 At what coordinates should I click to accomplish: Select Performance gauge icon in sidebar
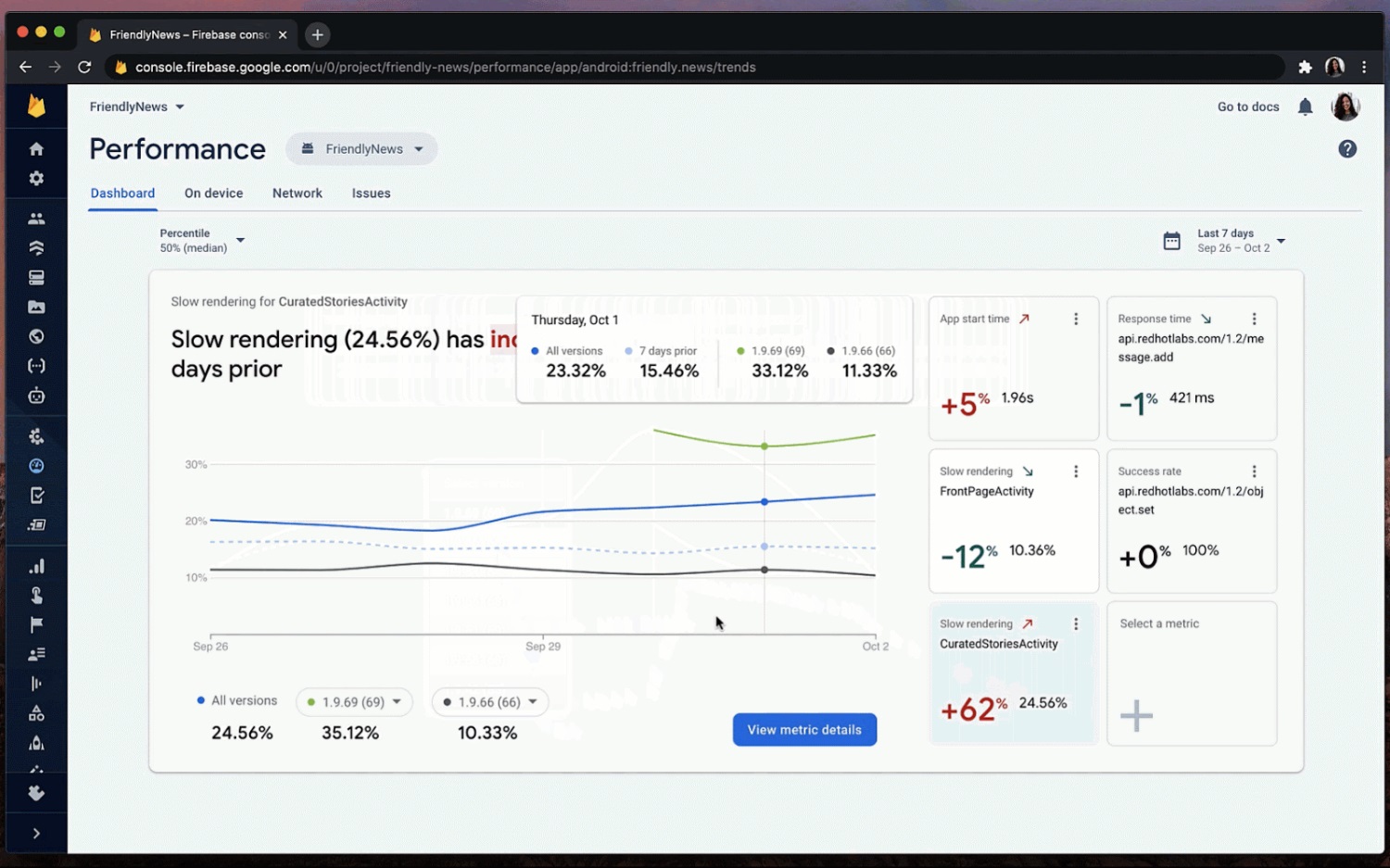pyautogui.click(x=36, y=466)
